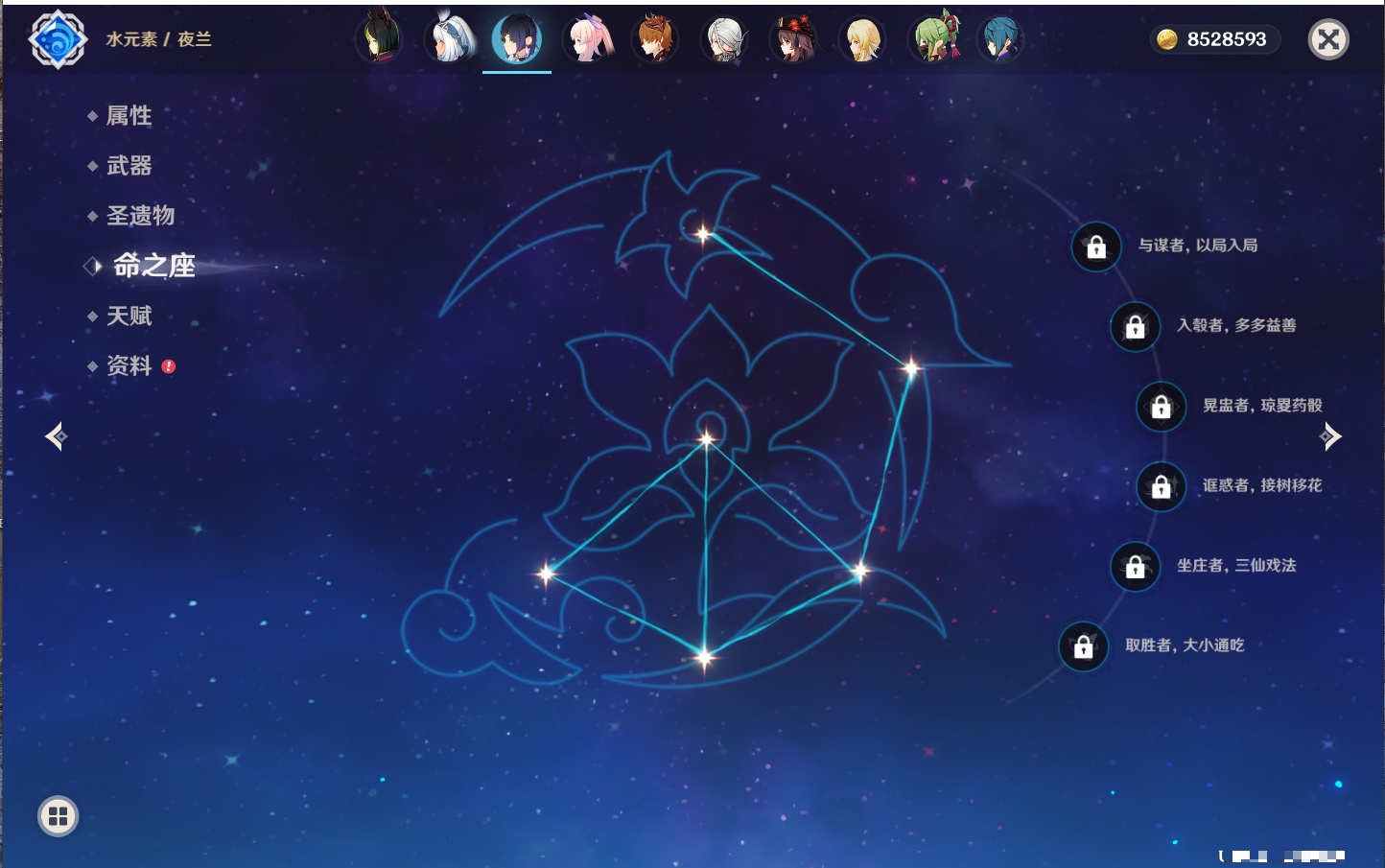The image size is (1385, 868).
Task: Click the topmost star of the constellation
Action: point(703,234)
